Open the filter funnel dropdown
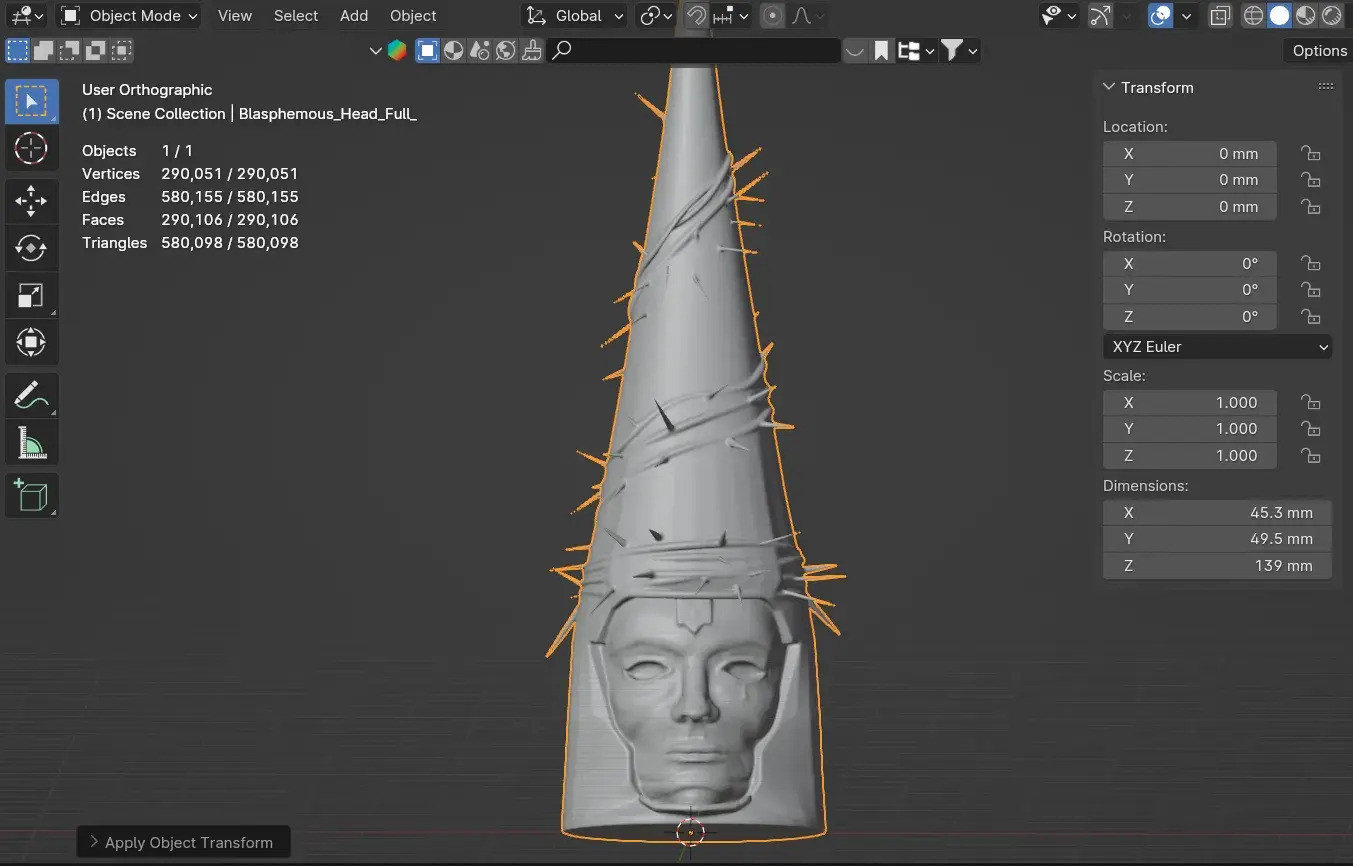The width and height of the screenshot is (1353, 866). 959,50
